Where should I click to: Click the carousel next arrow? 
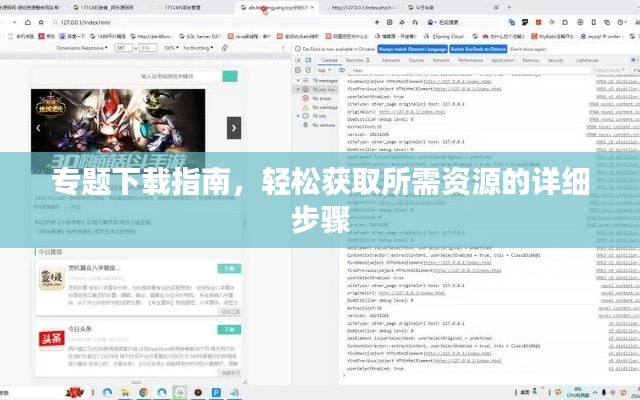pos(234,128)
